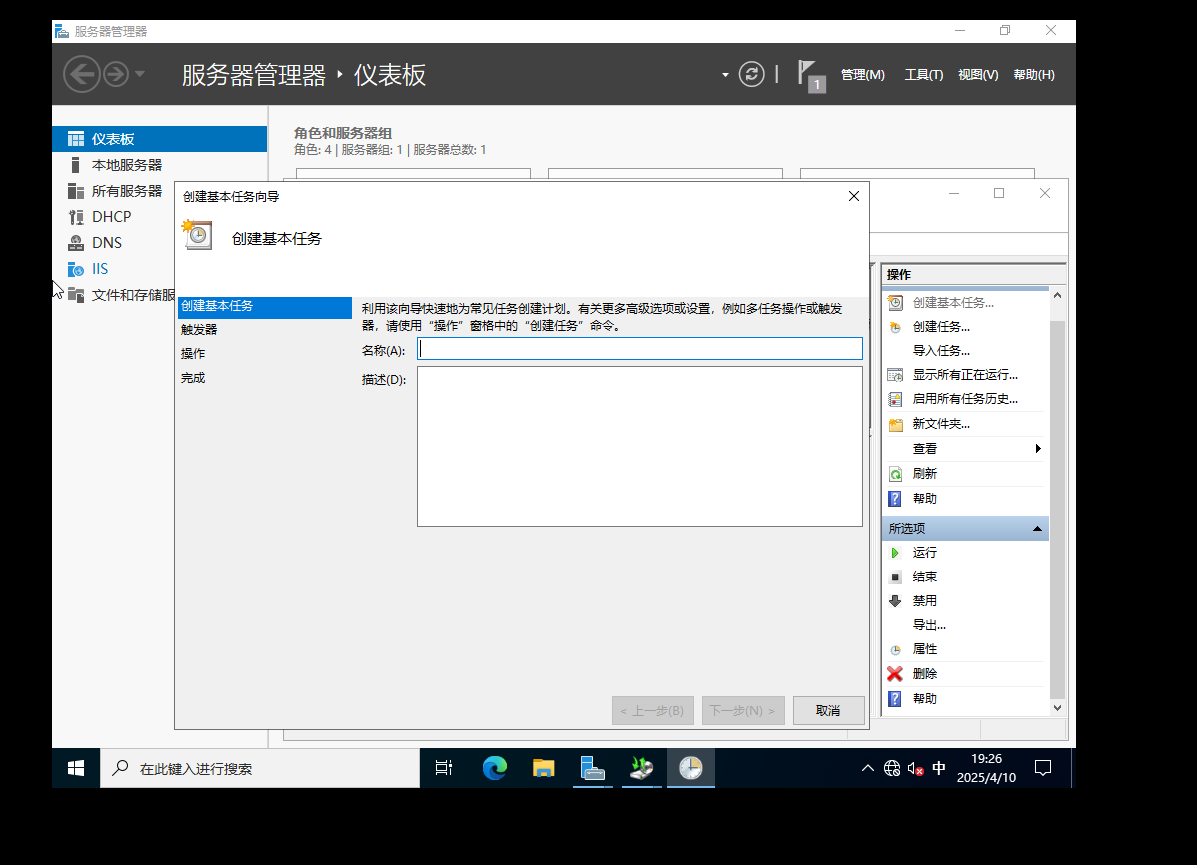Select the 操作 wizard step
Screen dimensions: 1197x865
193,354
